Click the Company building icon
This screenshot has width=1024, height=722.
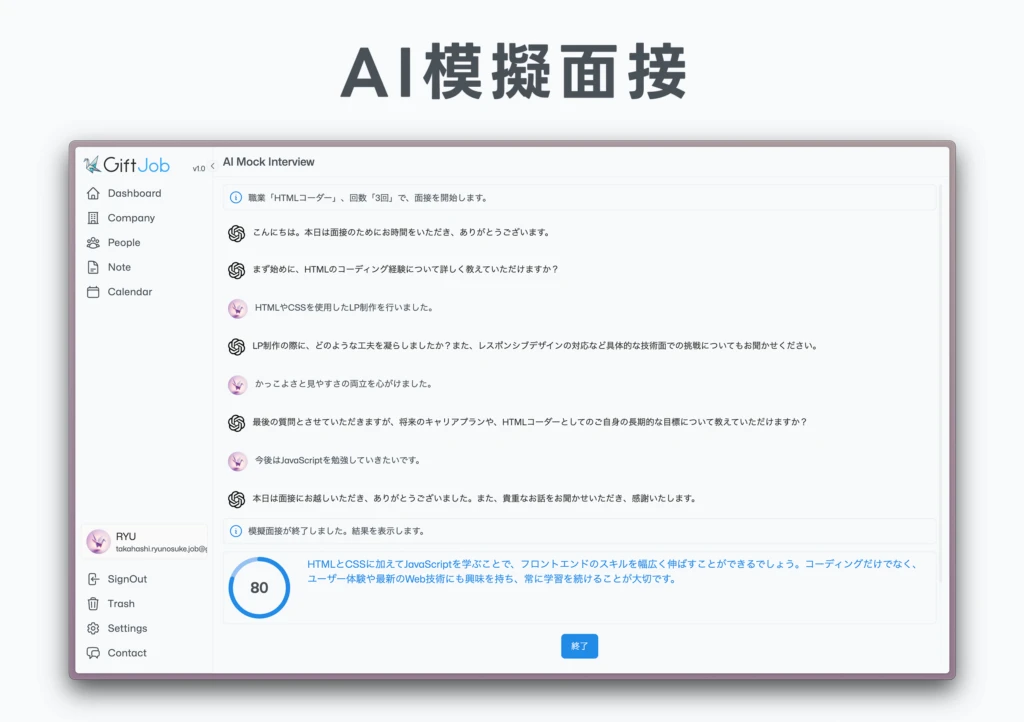coord(92,218)
